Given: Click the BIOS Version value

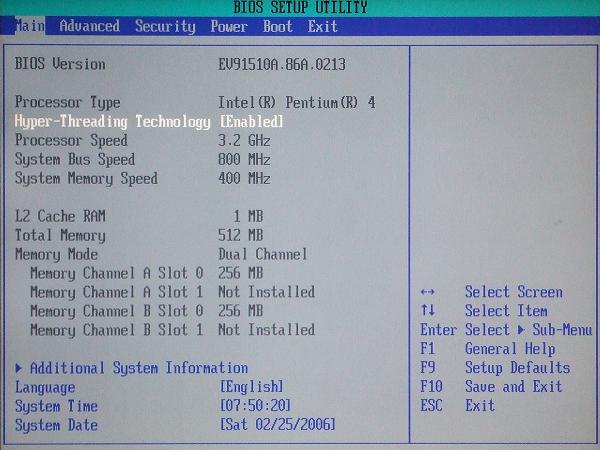Looking at the screenshot, I should (x=285, y=64).
